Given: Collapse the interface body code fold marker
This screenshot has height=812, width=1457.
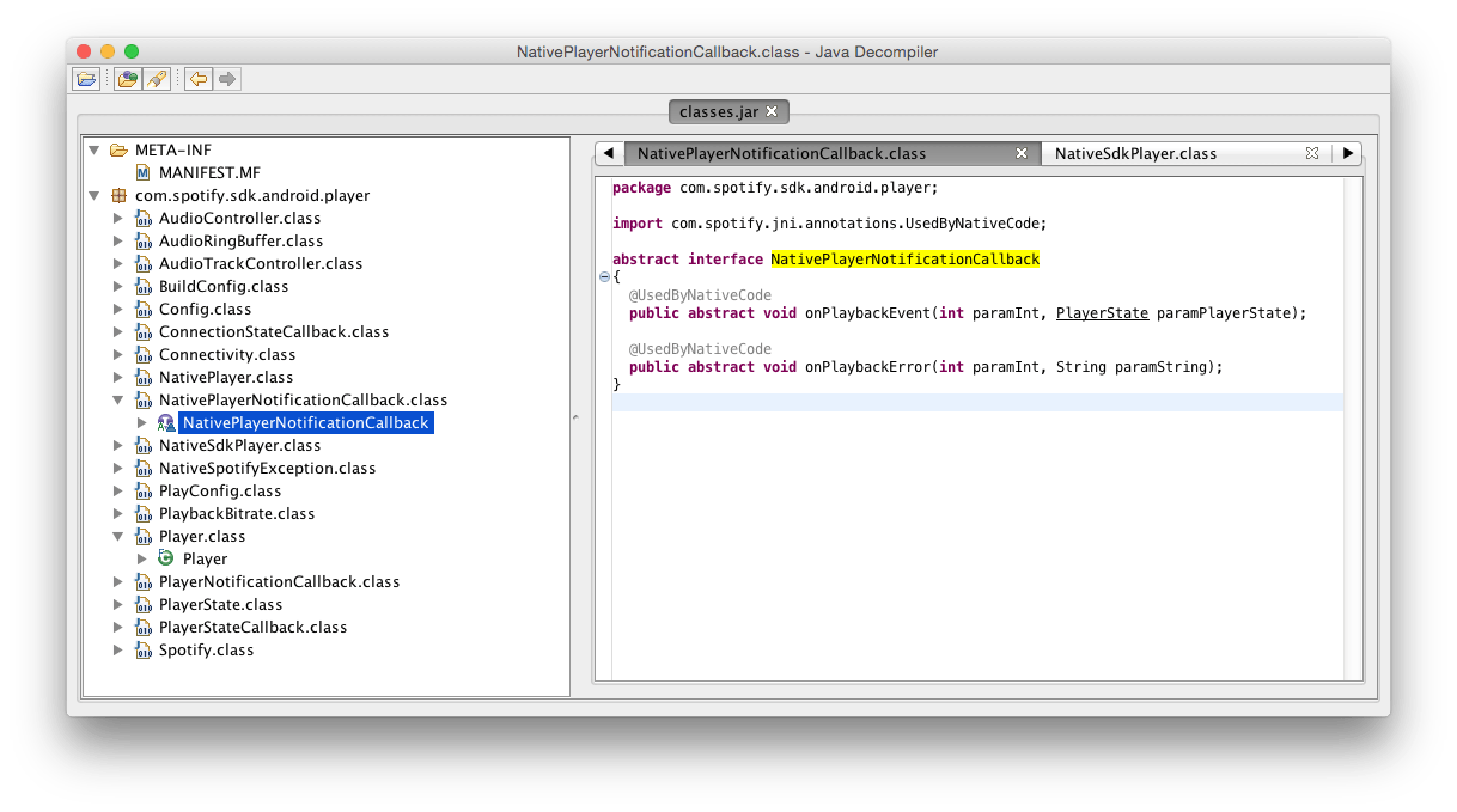Looking at the screenshot, I should (604, 277).
